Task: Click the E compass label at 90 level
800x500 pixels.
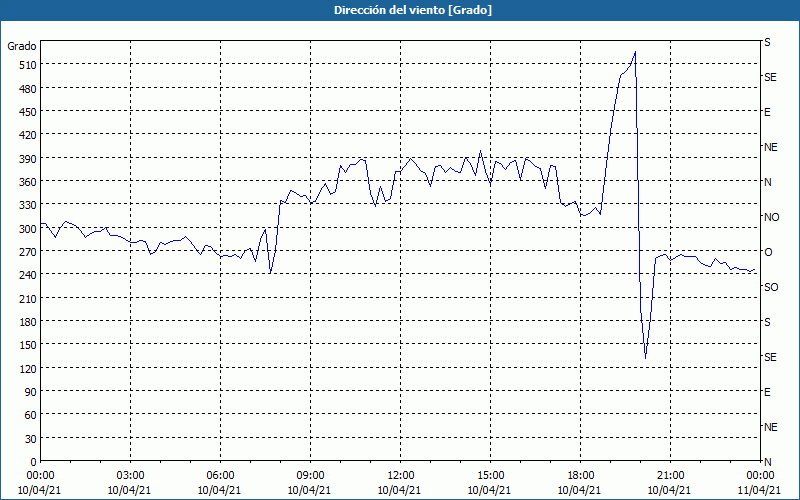Action: tap(767, 392)
